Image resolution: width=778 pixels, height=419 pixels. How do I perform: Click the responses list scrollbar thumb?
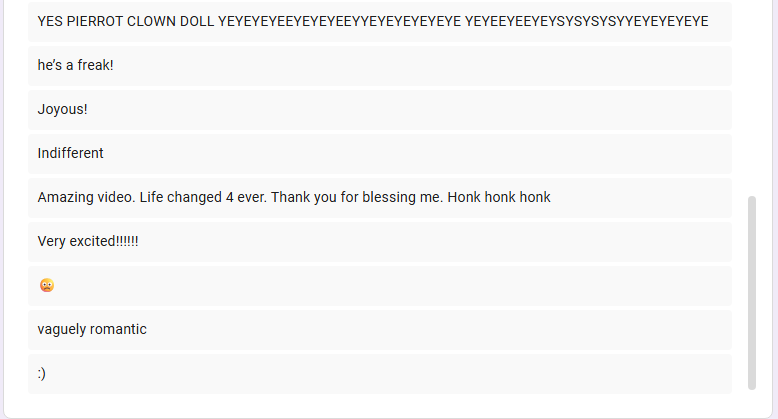752,293
